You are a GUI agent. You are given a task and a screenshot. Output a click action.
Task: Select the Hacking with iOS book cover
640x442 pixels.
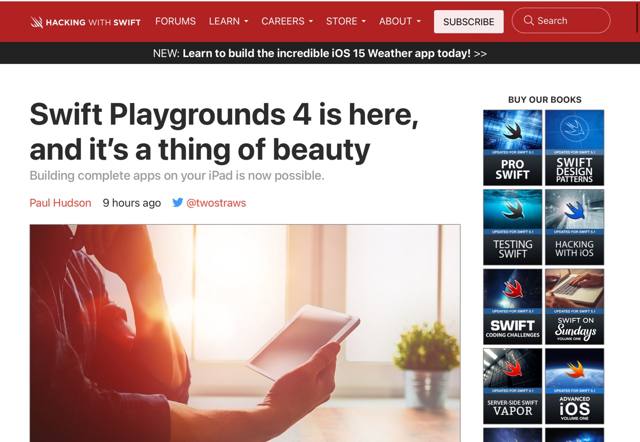tap(574, 227)
